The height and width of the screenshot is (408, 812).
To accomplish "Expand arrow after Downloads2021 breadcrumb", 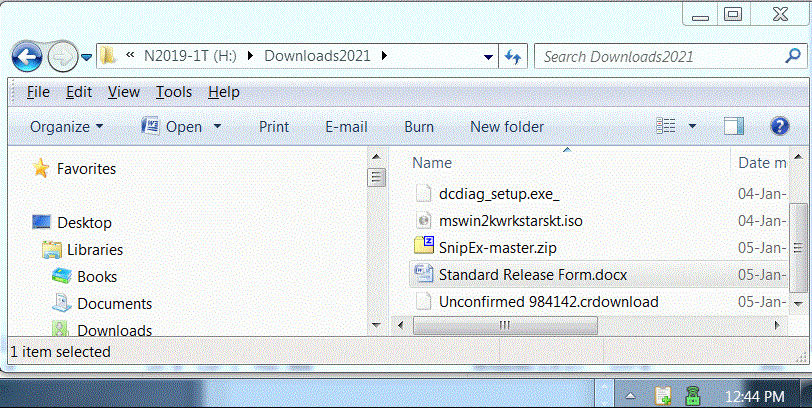I will click(x=384, y=55).
